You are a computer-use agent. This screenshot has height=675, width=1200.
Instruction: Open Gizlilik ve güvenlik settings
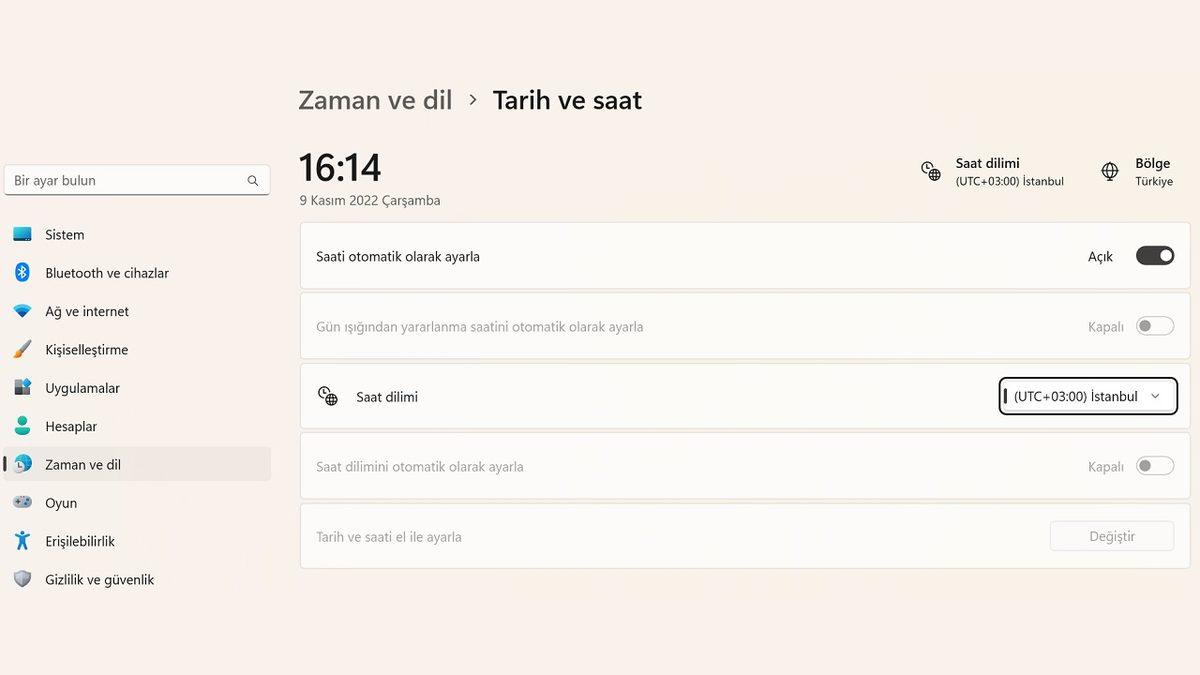[x=98, y=579]
